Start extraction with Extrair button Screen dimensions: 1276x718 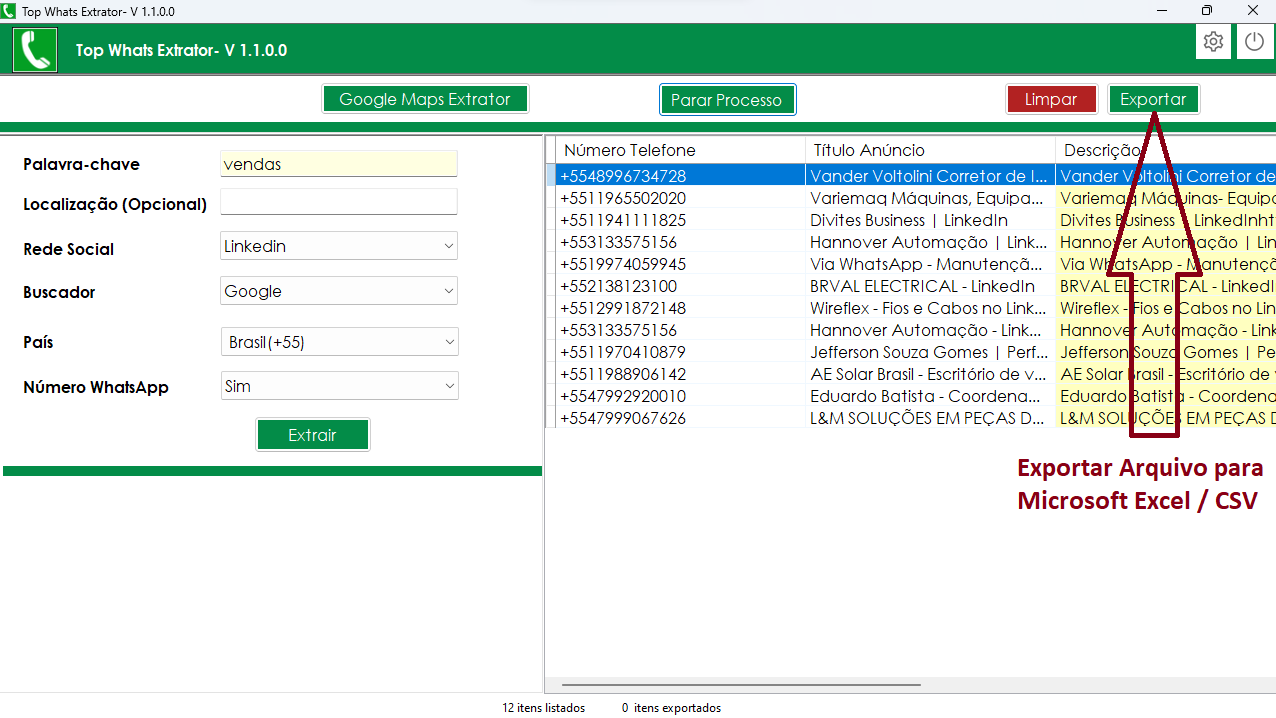coord(313,435)
